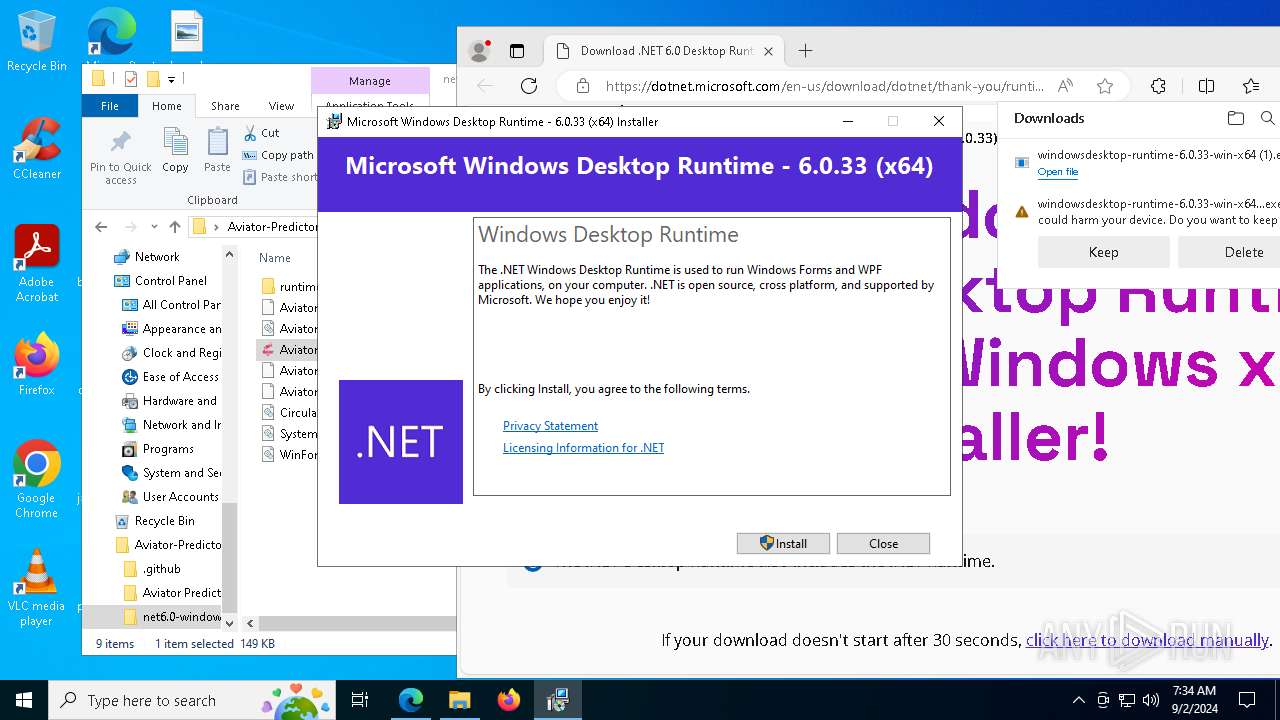Open the downloads folder icon in Edge
This screenshot has width=1280, height=720.
pos(1236,118)
